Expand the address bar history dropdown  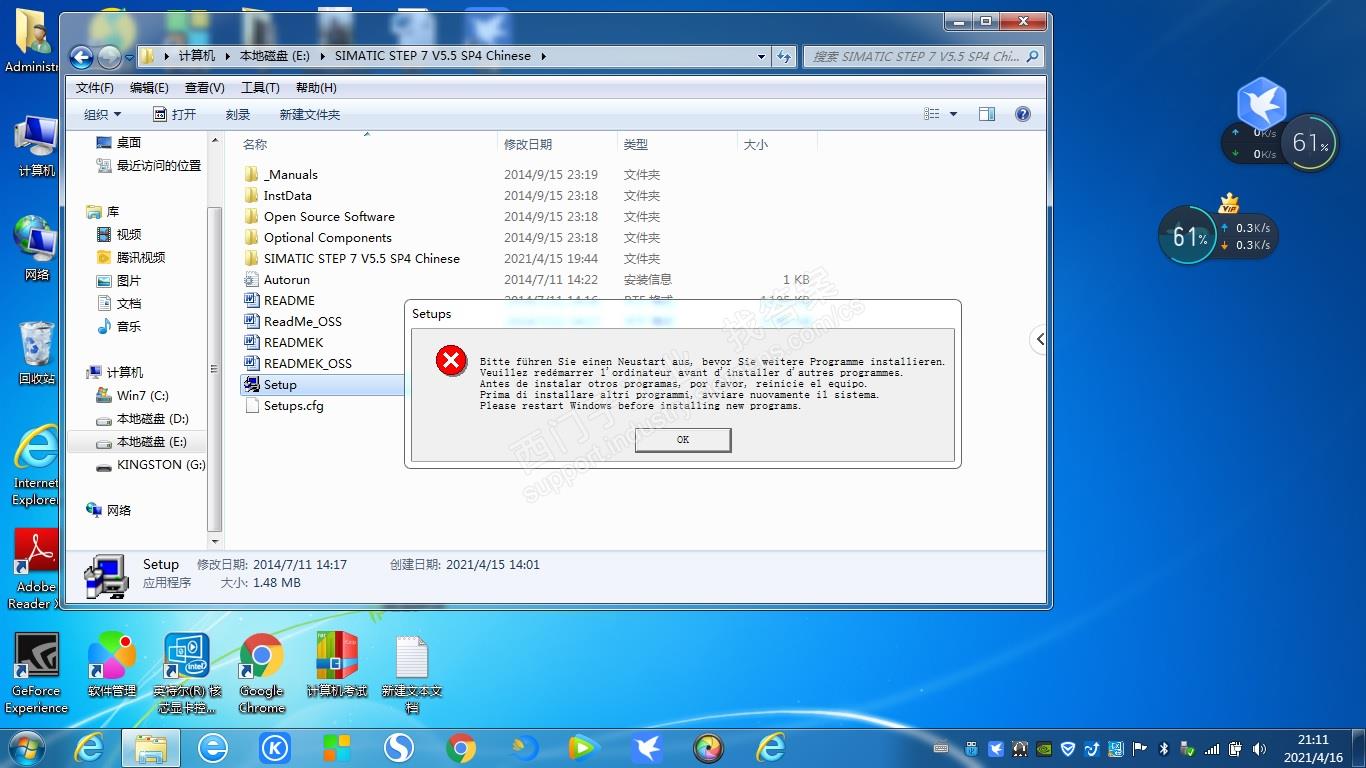coord(761,56)
